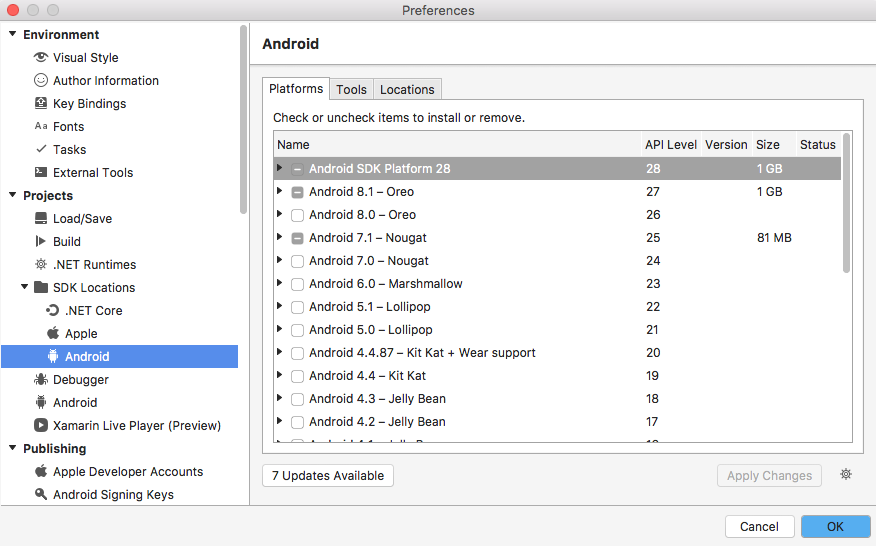Toggle the Android 7.1 – Nougat checkbox
Image resolution: width=876 pixels, height=546 pixels.
297,238
